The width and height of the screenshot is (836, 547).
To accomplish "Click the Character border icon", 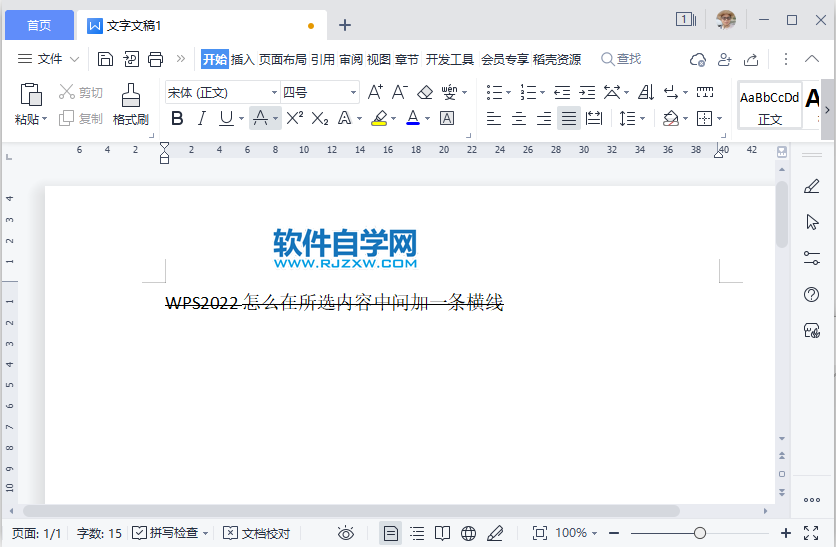I will (447, 118).
